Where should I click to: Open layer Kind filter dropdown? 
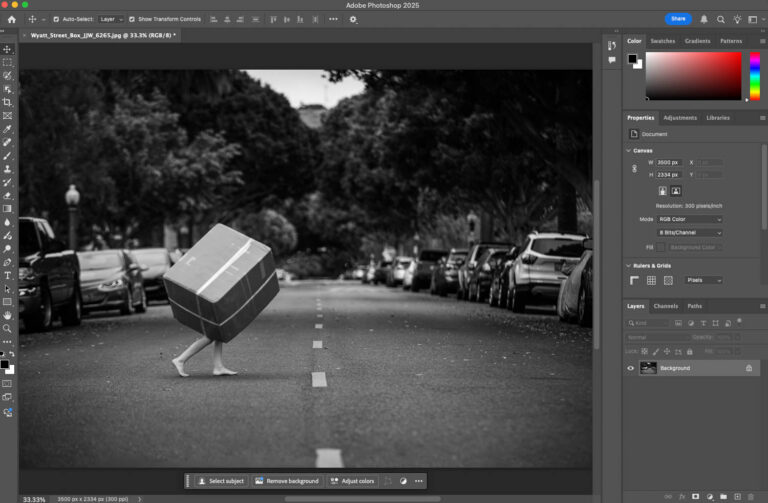(x=648, y=323)
